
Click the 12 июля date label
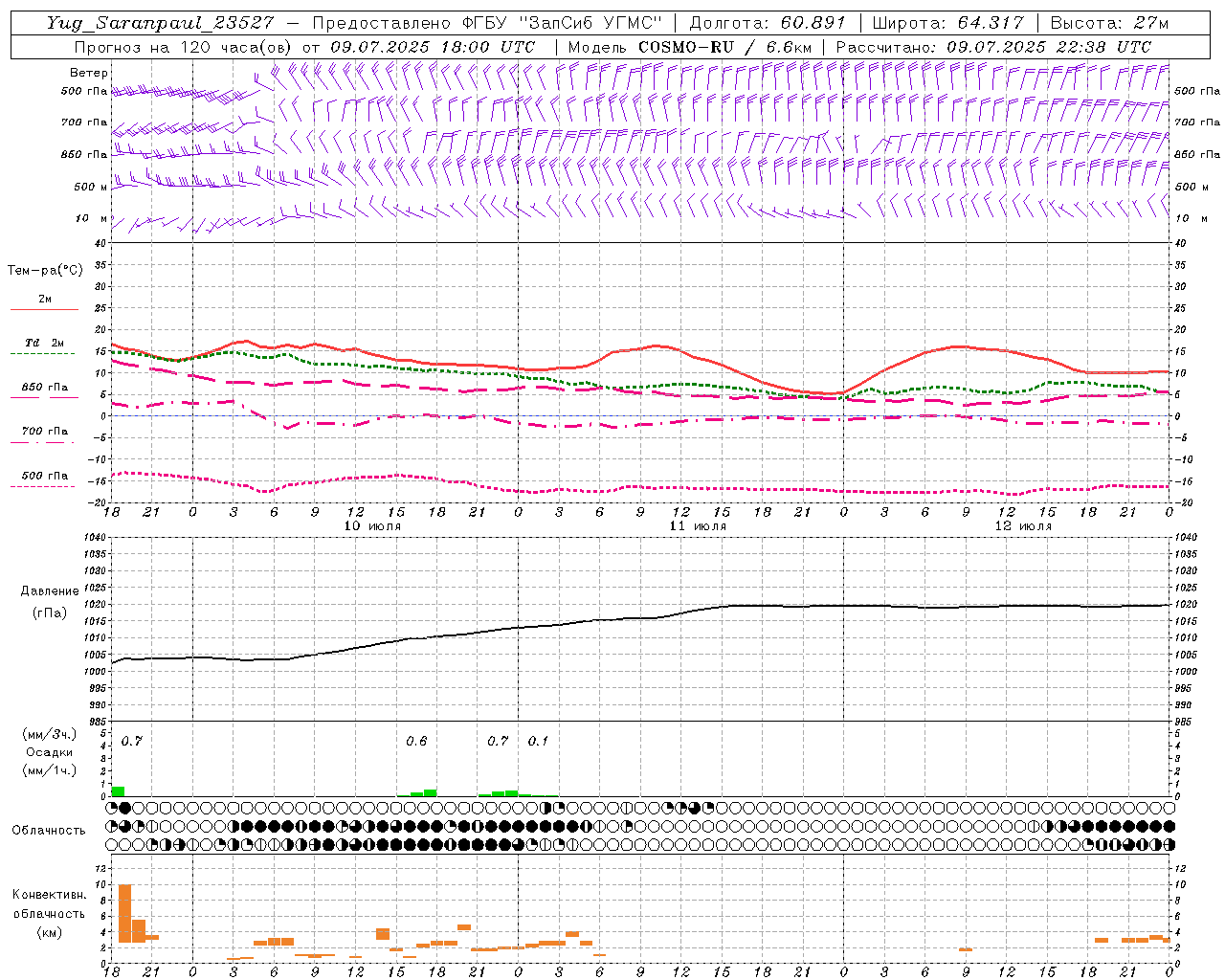1023,526
